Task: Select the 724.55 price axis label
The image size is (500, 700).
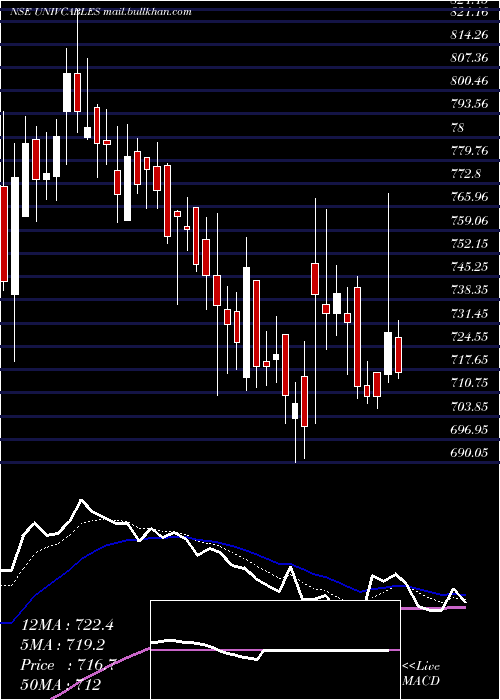Action: 469,337
